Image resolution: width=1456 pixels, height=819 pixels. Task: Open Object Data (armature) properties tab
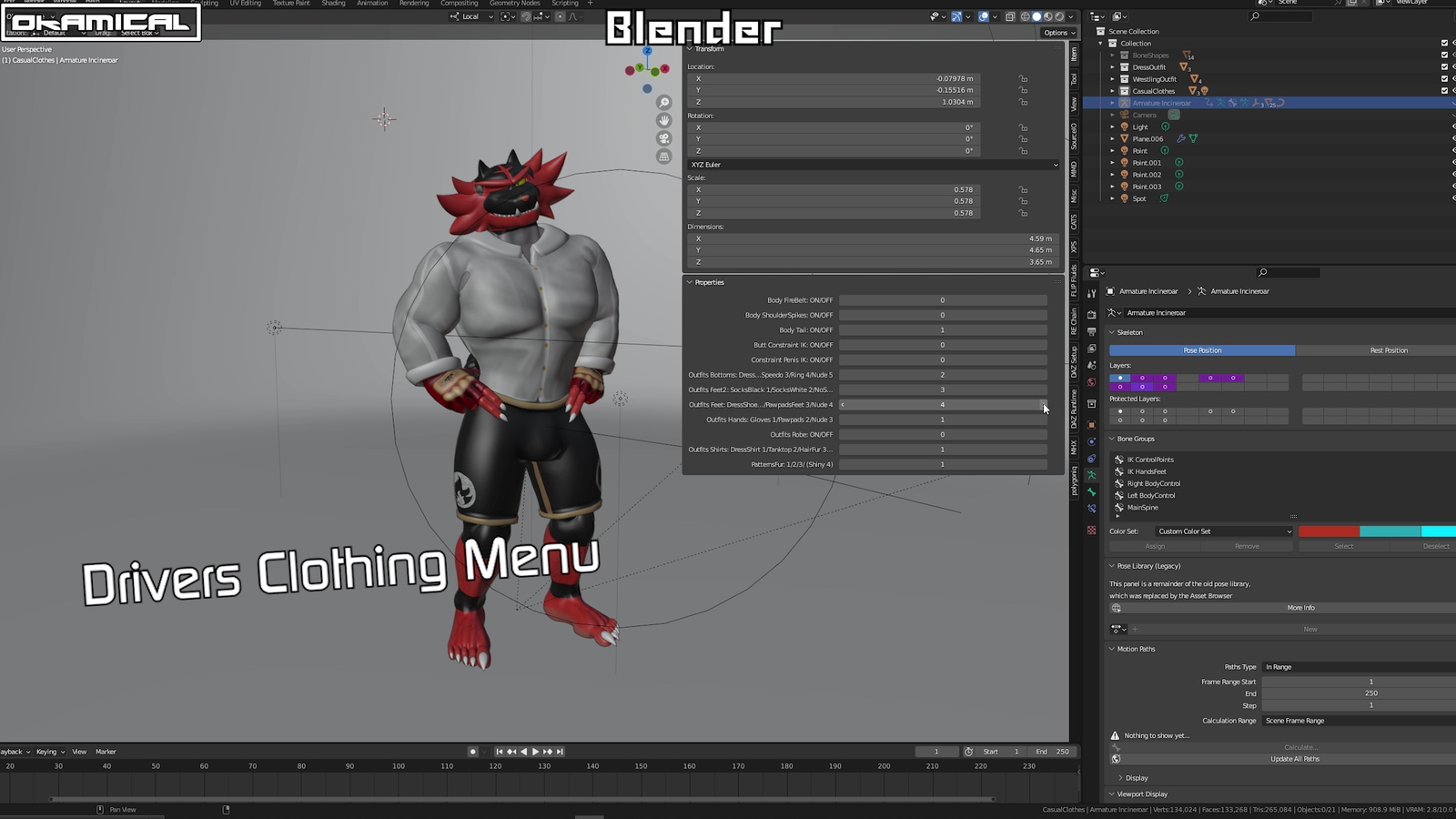pyautogui.click(x=1092, y=476)
